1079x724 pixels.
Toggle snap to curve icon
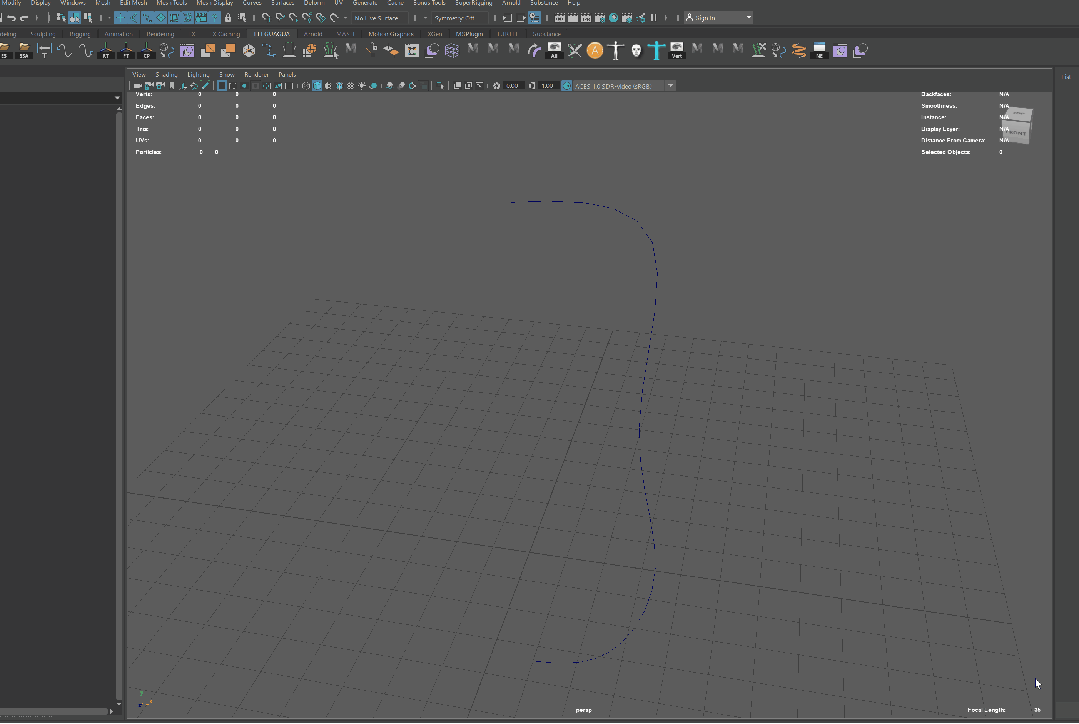[x=280, y=18]
